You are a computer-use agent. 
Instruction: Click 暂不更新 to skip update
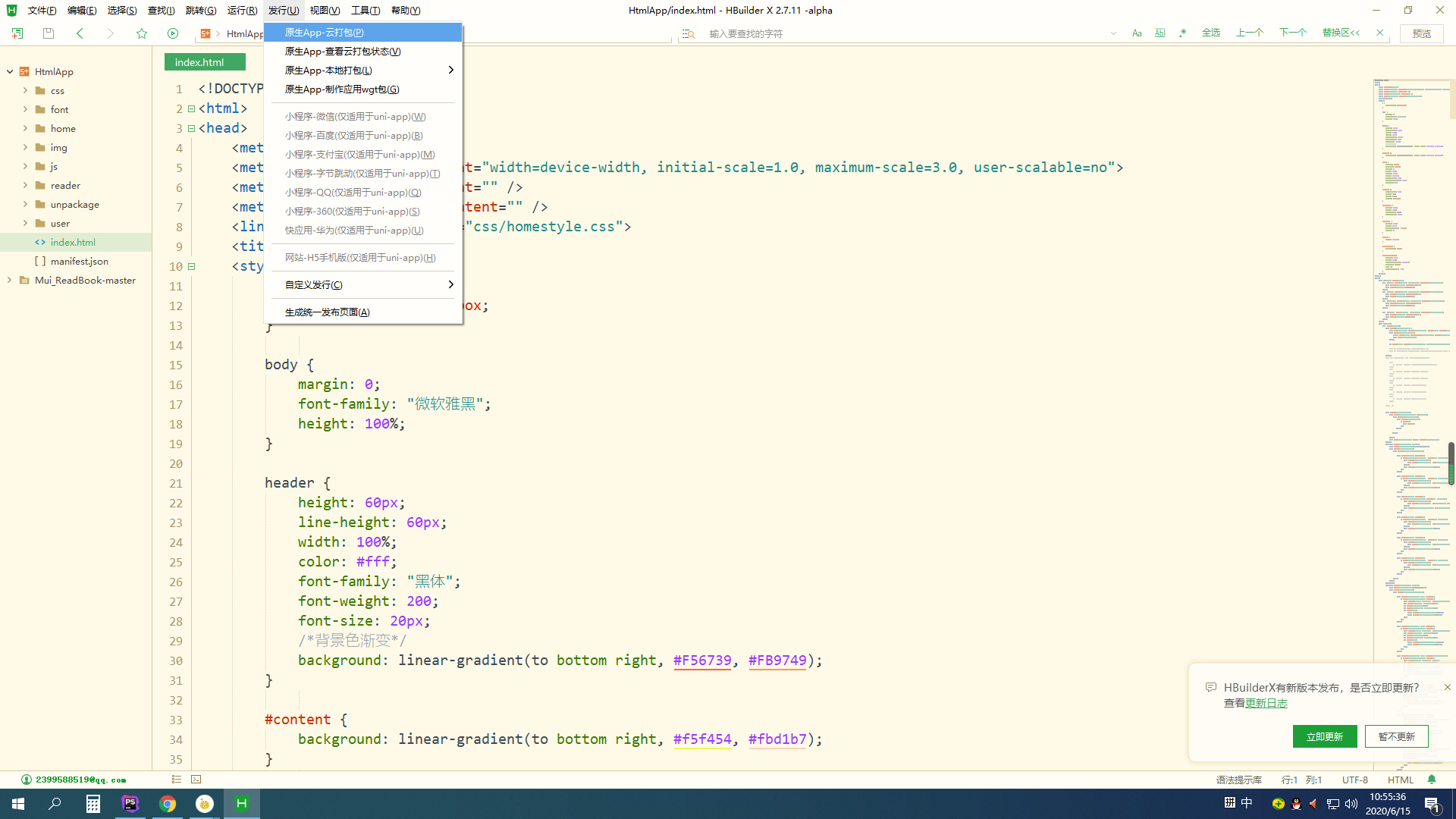pos(1396,736)
